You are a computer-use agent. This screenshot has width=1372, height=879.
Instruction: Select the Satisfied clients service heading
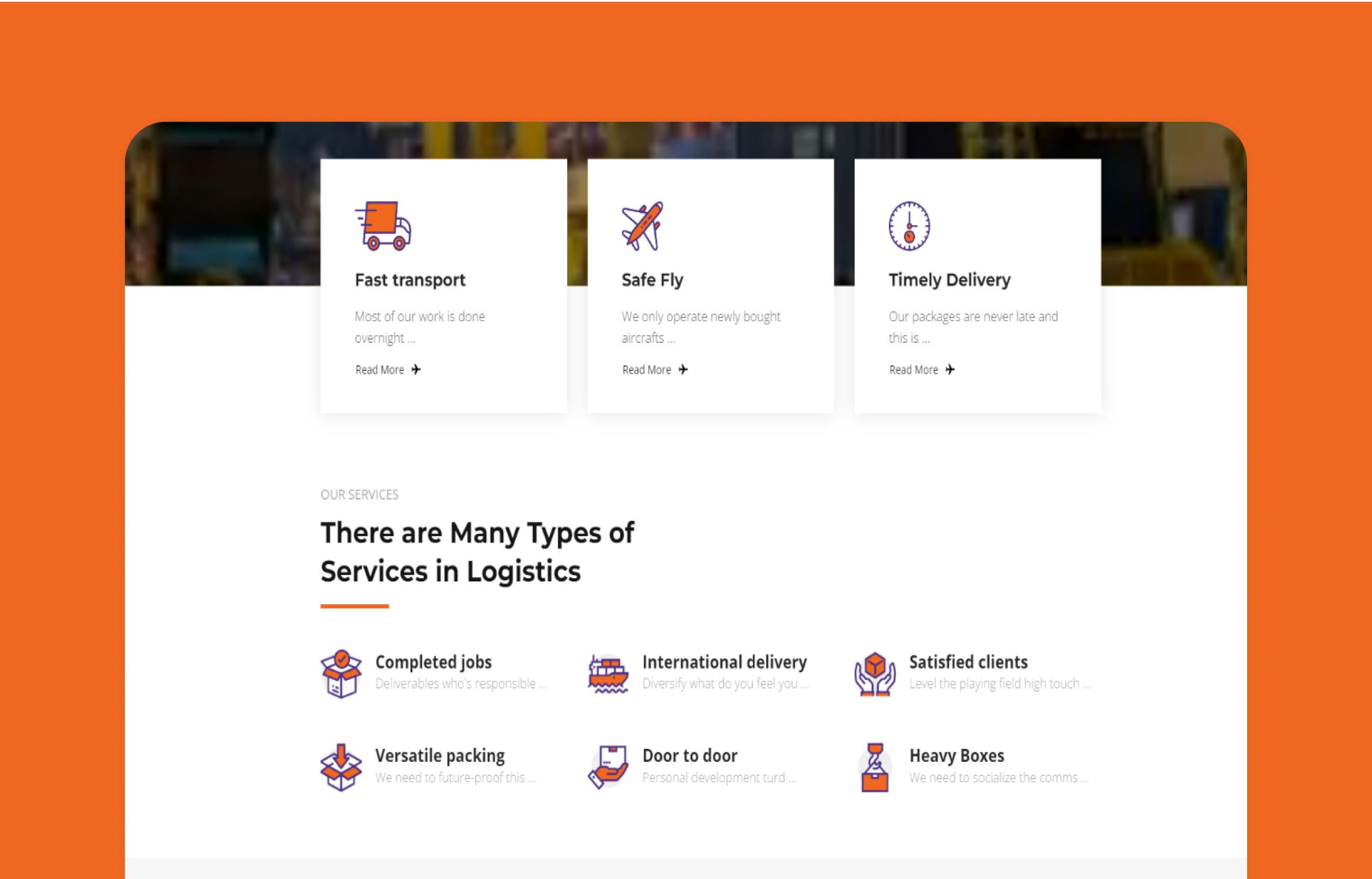pyautogui.click(x=969, y=662)
